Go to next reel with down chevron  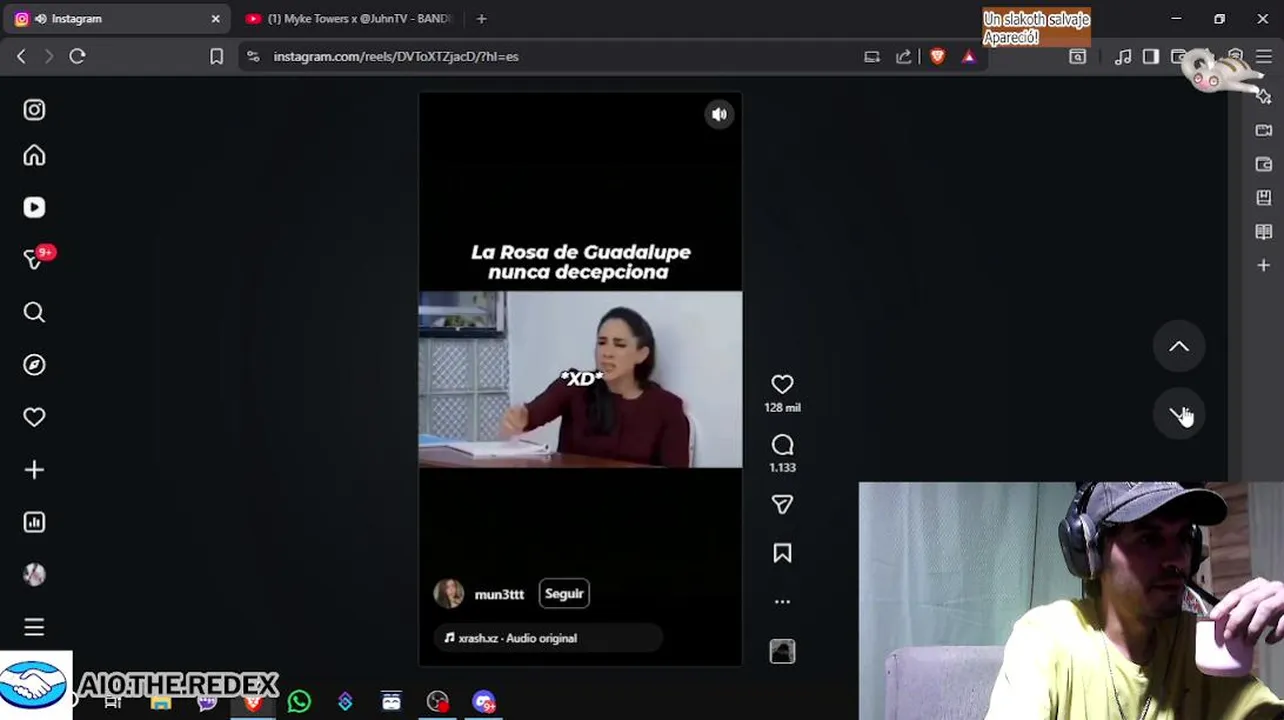[x=1179, y=415]
